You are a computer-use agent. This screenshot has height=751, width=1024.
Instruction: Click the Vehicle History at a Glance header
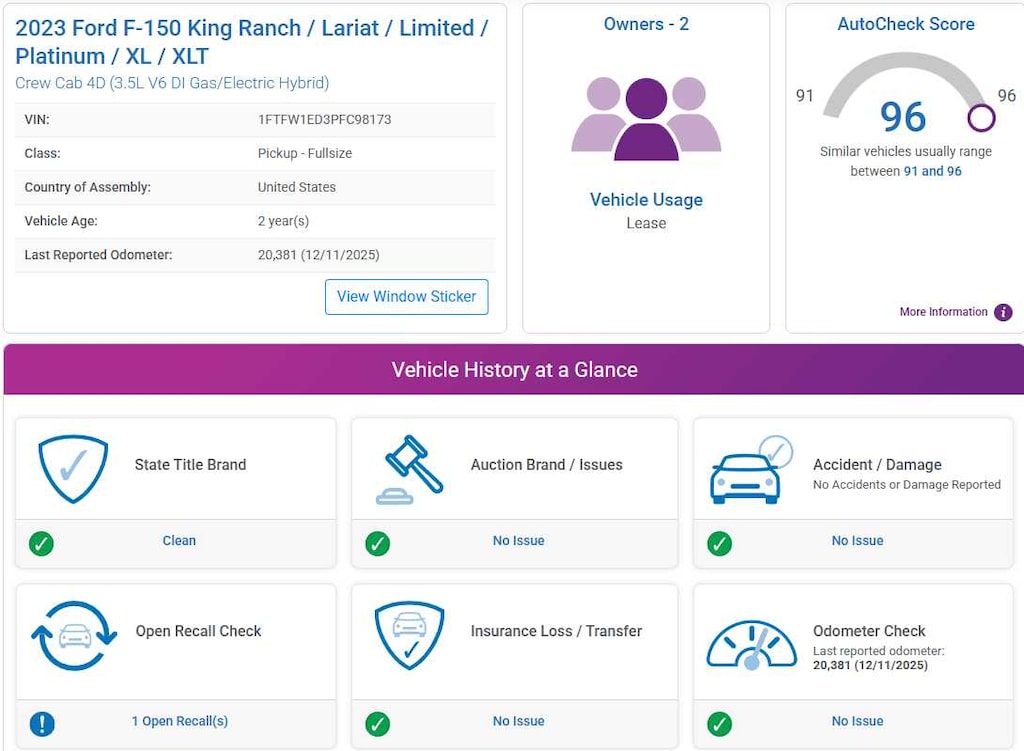point(514,369)
